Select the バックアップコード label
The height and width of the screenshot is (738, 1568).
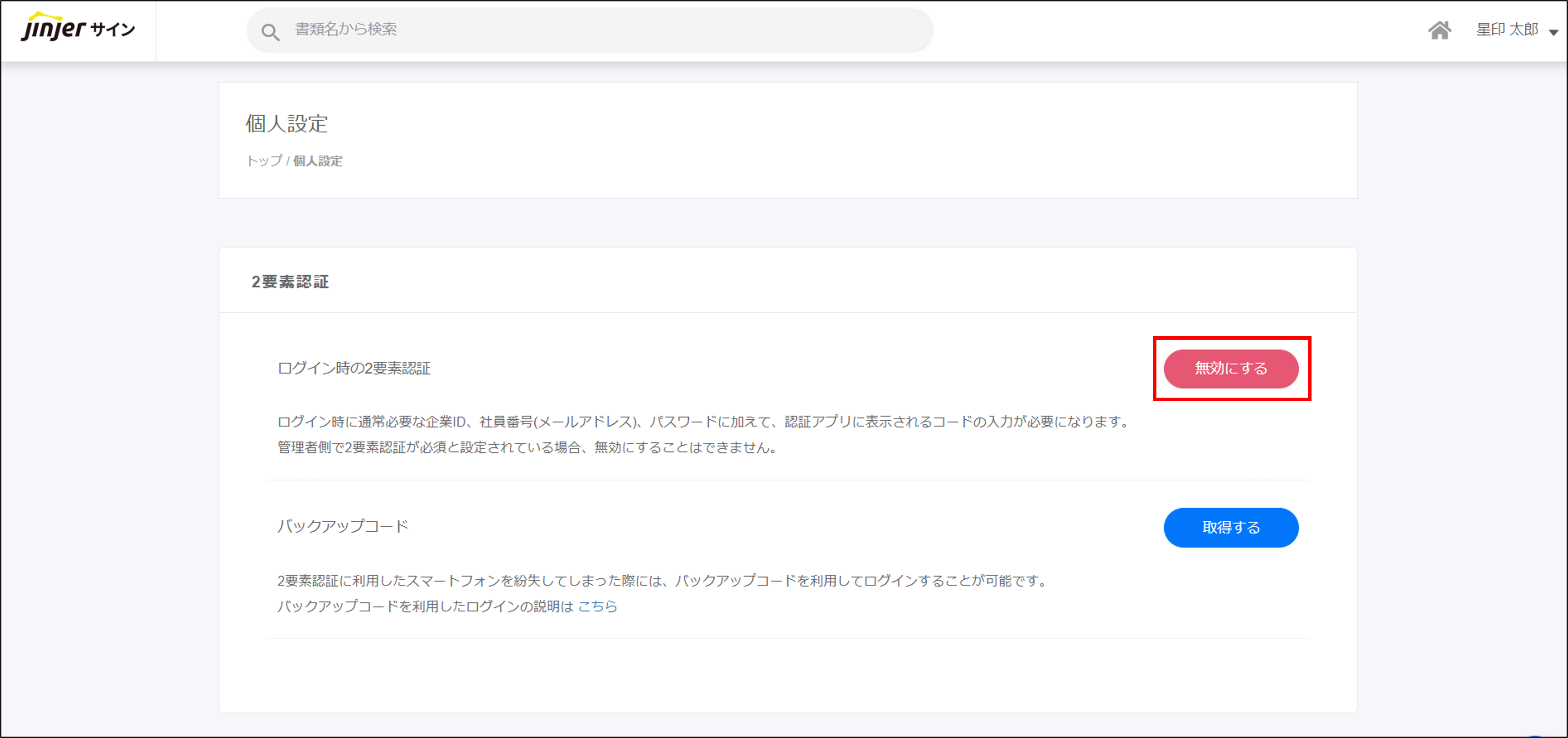tap(343, 526)
